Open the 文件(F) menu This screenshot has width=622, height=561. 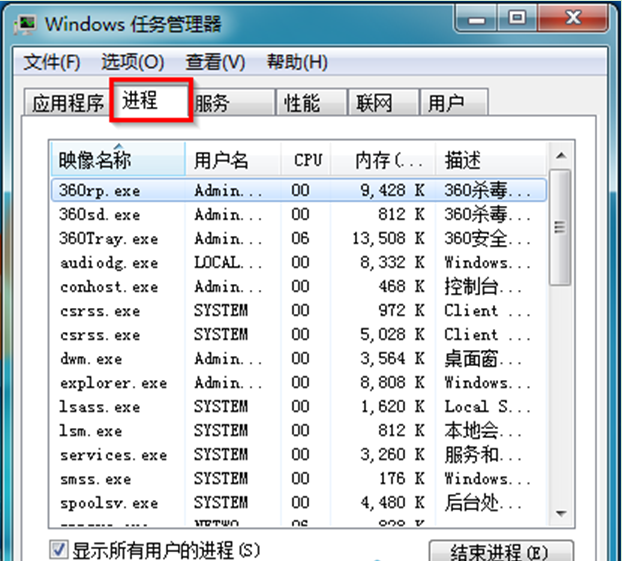52,62
